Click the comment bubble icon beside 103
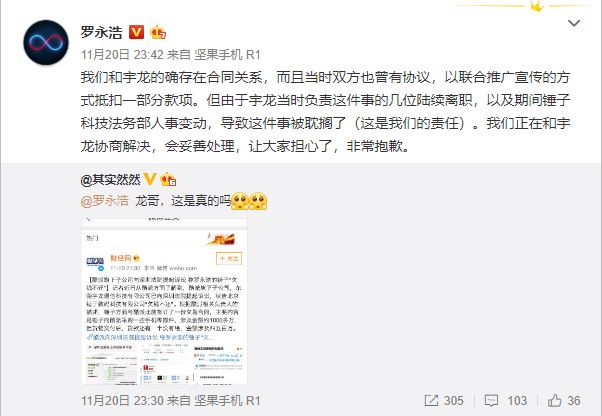602x416 pixels. point(491,401)
